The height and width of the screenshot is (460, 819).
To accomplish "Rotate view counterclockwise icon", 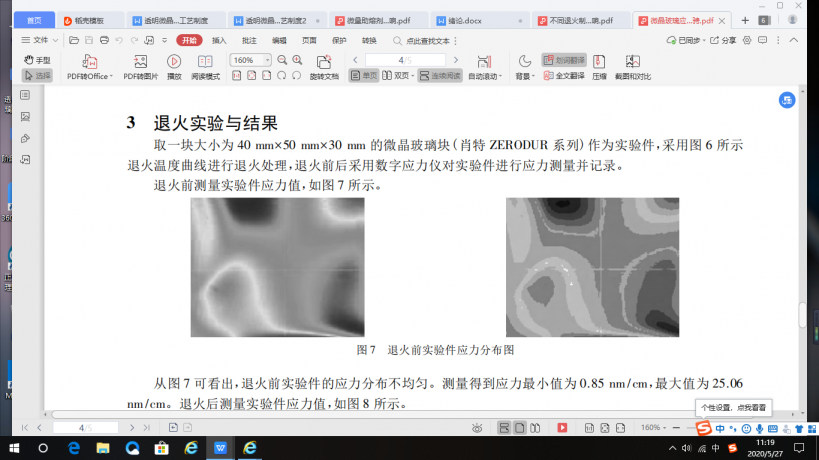I will [282, 76].
